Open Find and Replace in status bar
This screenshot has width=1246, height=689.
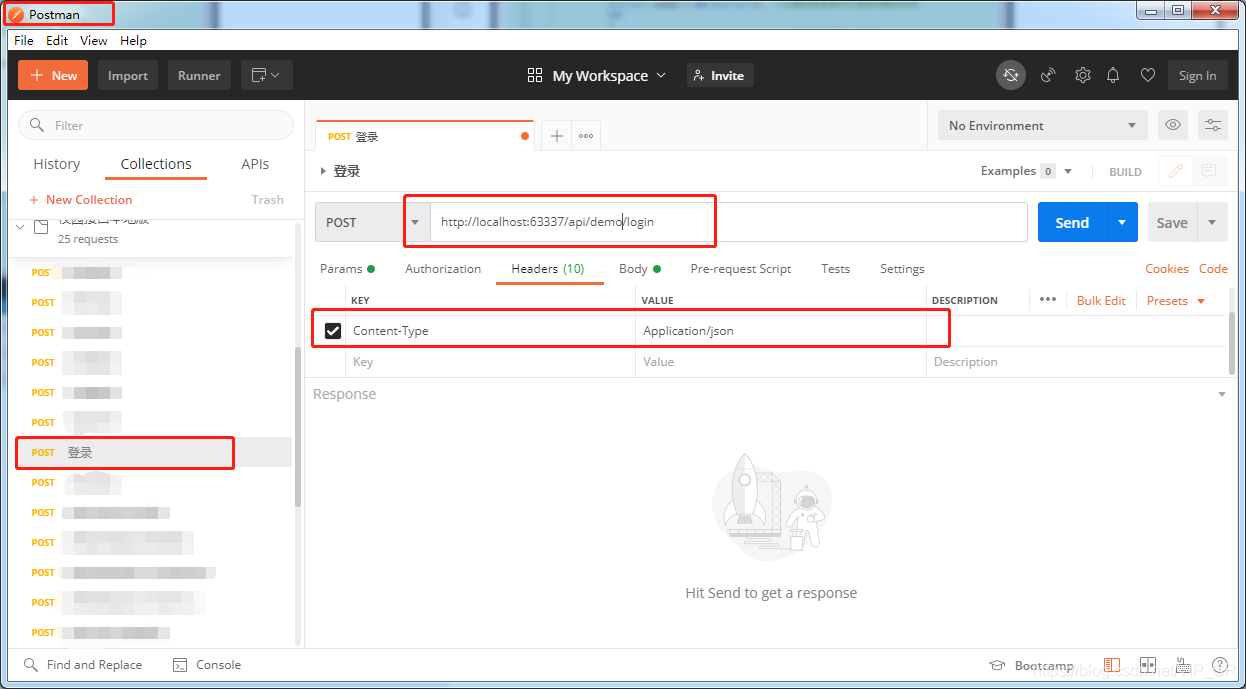[x=83, y=665]
